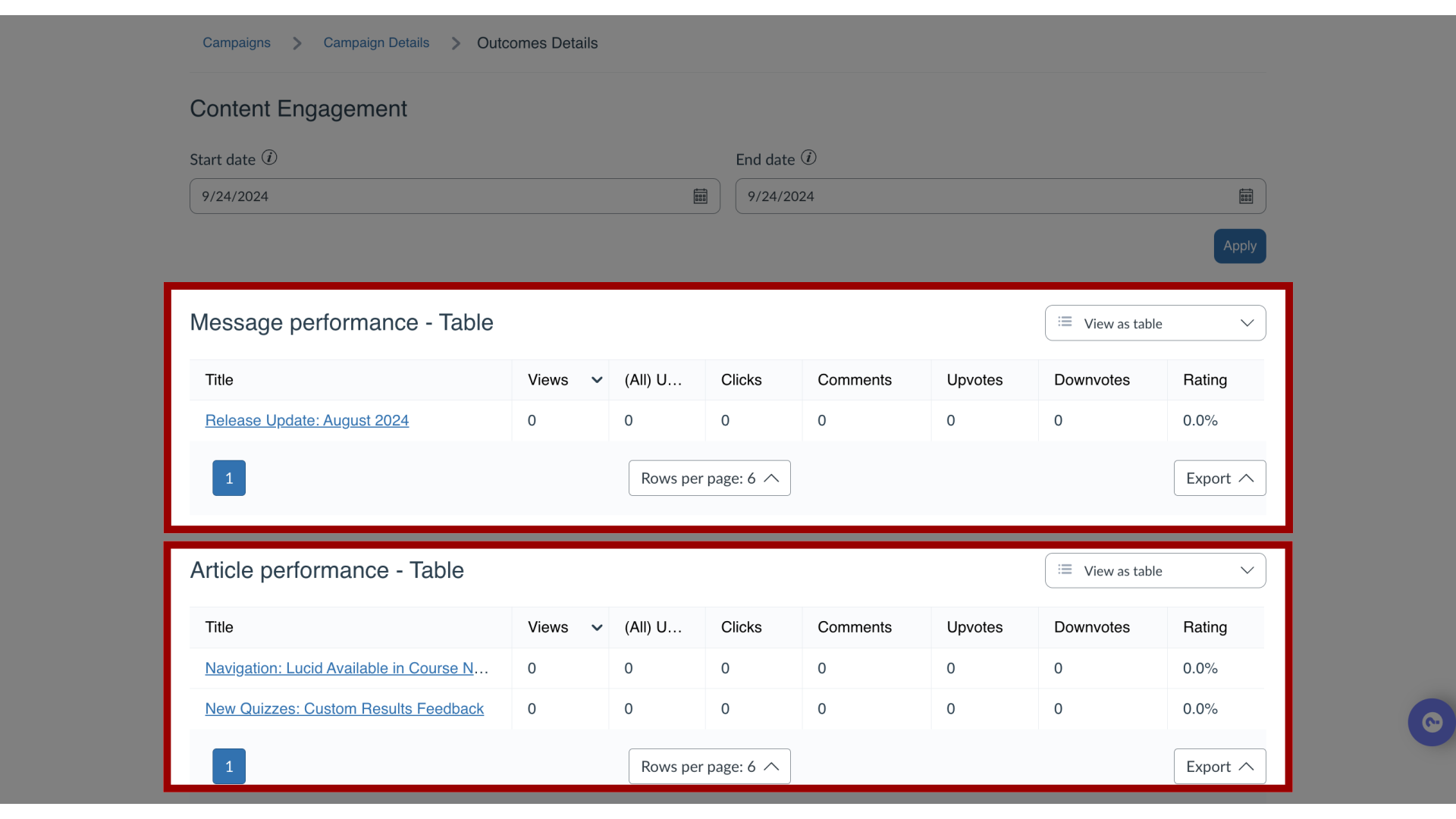Click the info icon next to Start date
Viewport: 1456px width, 819px height.
pyautogui.click(x=269, y=158)
